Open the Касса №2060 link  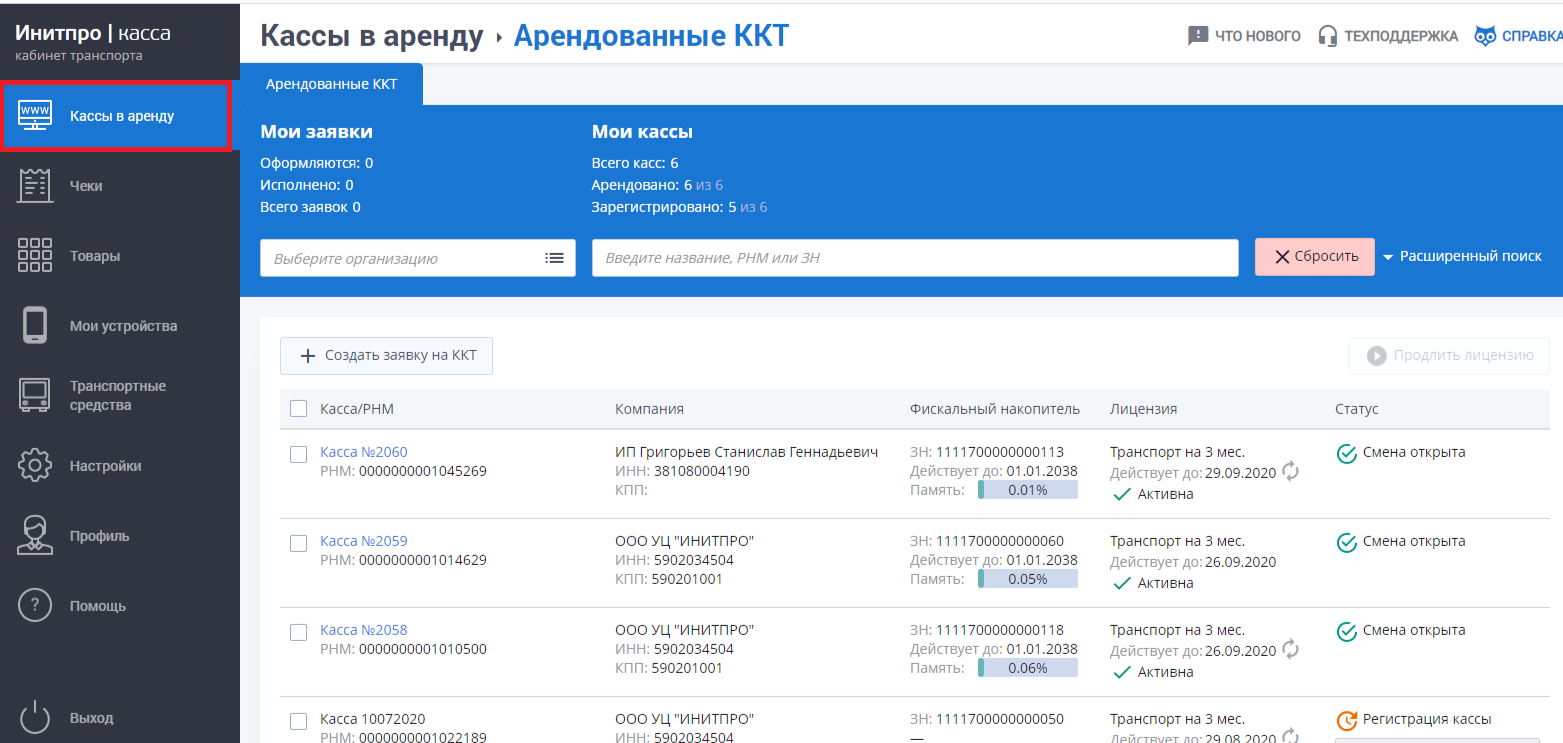[364, 452]
